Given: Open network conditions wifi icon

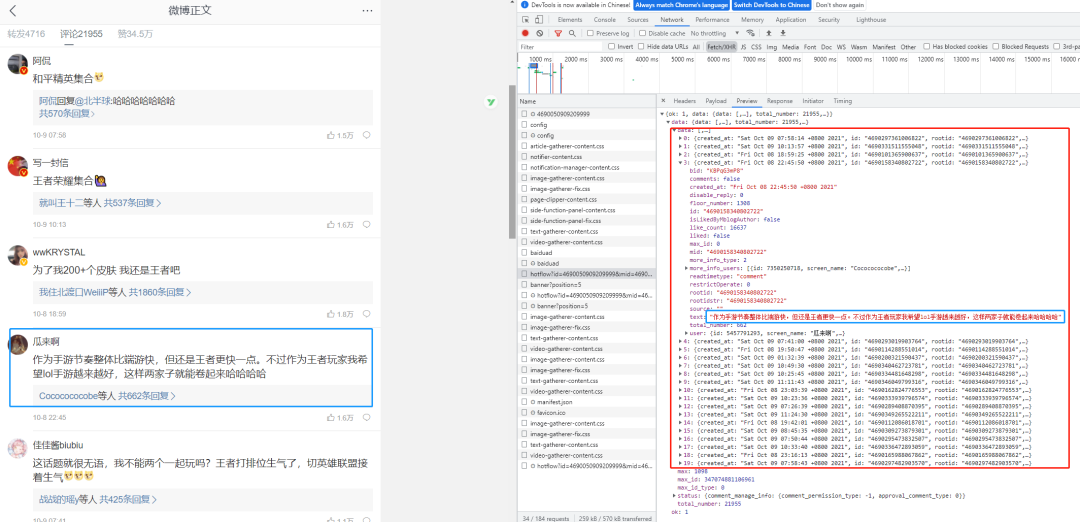Looking at the screenshot, I should [751, 33].
